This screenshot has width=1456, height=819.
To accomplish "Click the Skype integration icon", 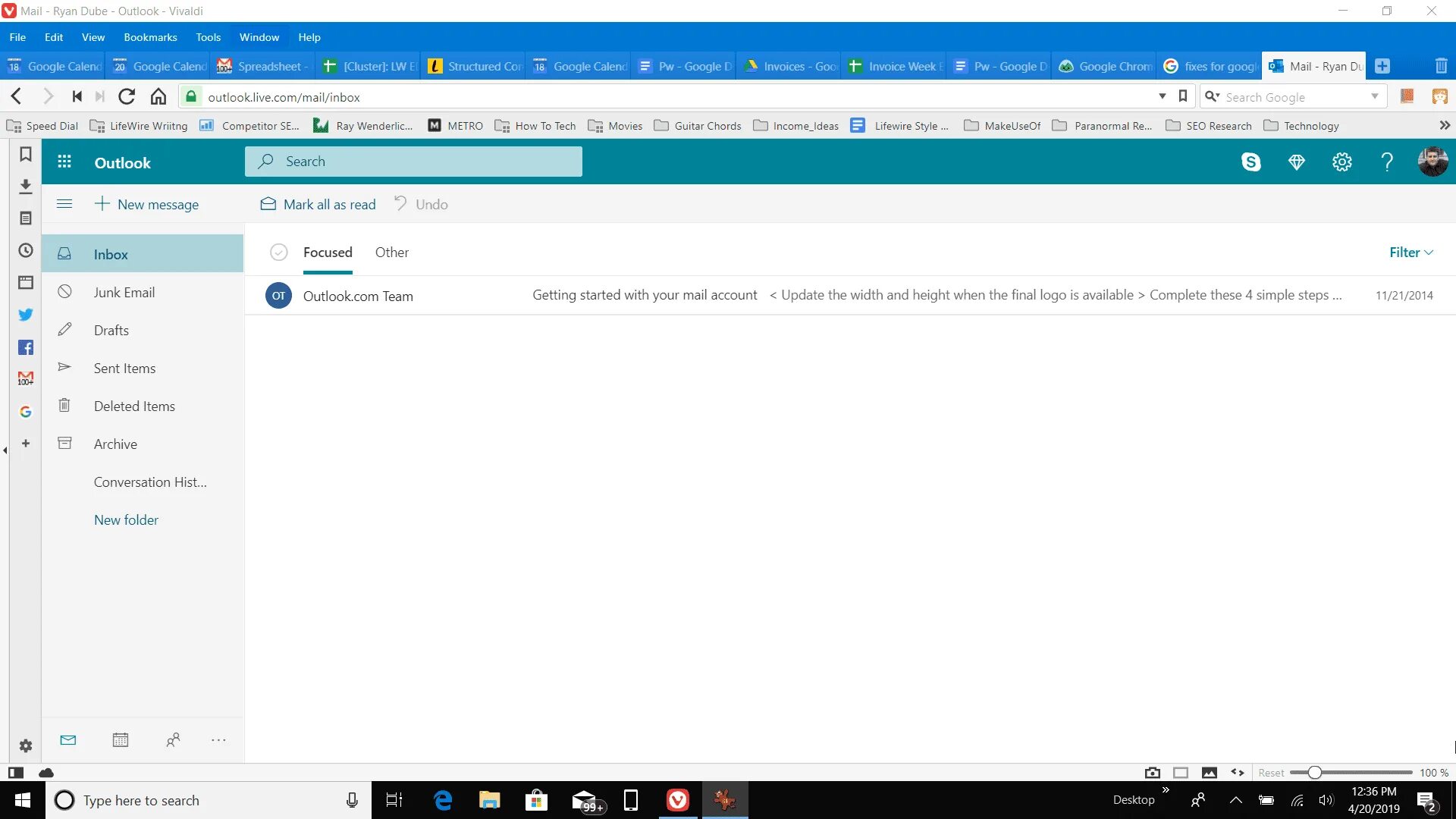I will (x=1251, y=162).
